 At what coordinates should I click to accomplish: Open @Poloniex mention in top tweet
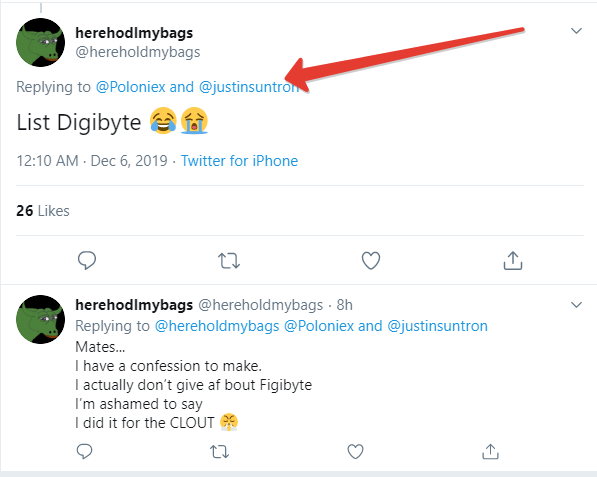(x=131, y=87)
